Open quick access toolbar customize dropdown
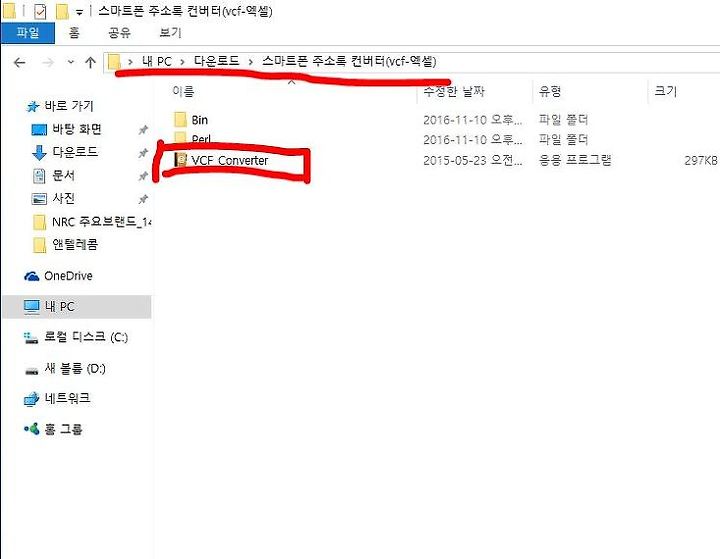Image resolution: width=720 pixels, height=559 pixels. 79,12
